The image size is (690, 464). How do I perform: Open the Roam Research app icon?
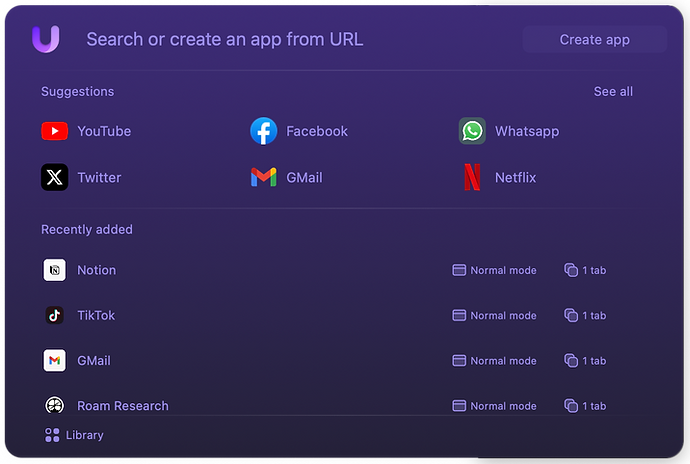click(55, 405)
